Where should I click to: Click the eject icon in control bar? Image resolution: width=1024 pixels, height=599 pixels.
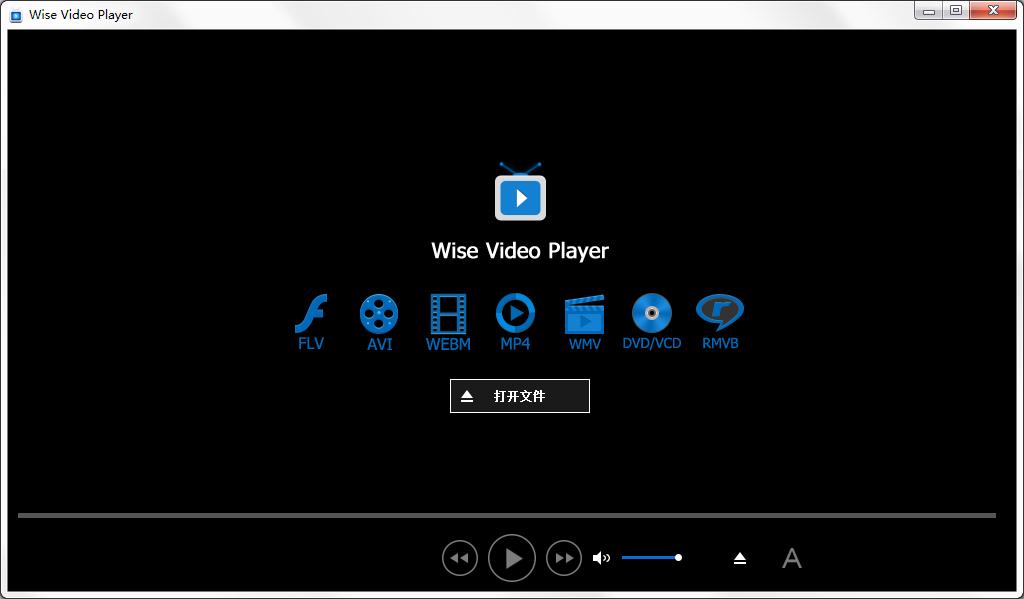click(740, 558)
